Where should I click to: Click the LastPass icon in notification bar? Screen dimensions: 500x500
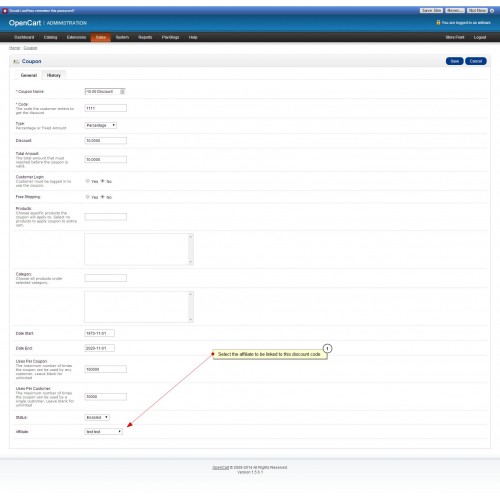pos(5,11)
